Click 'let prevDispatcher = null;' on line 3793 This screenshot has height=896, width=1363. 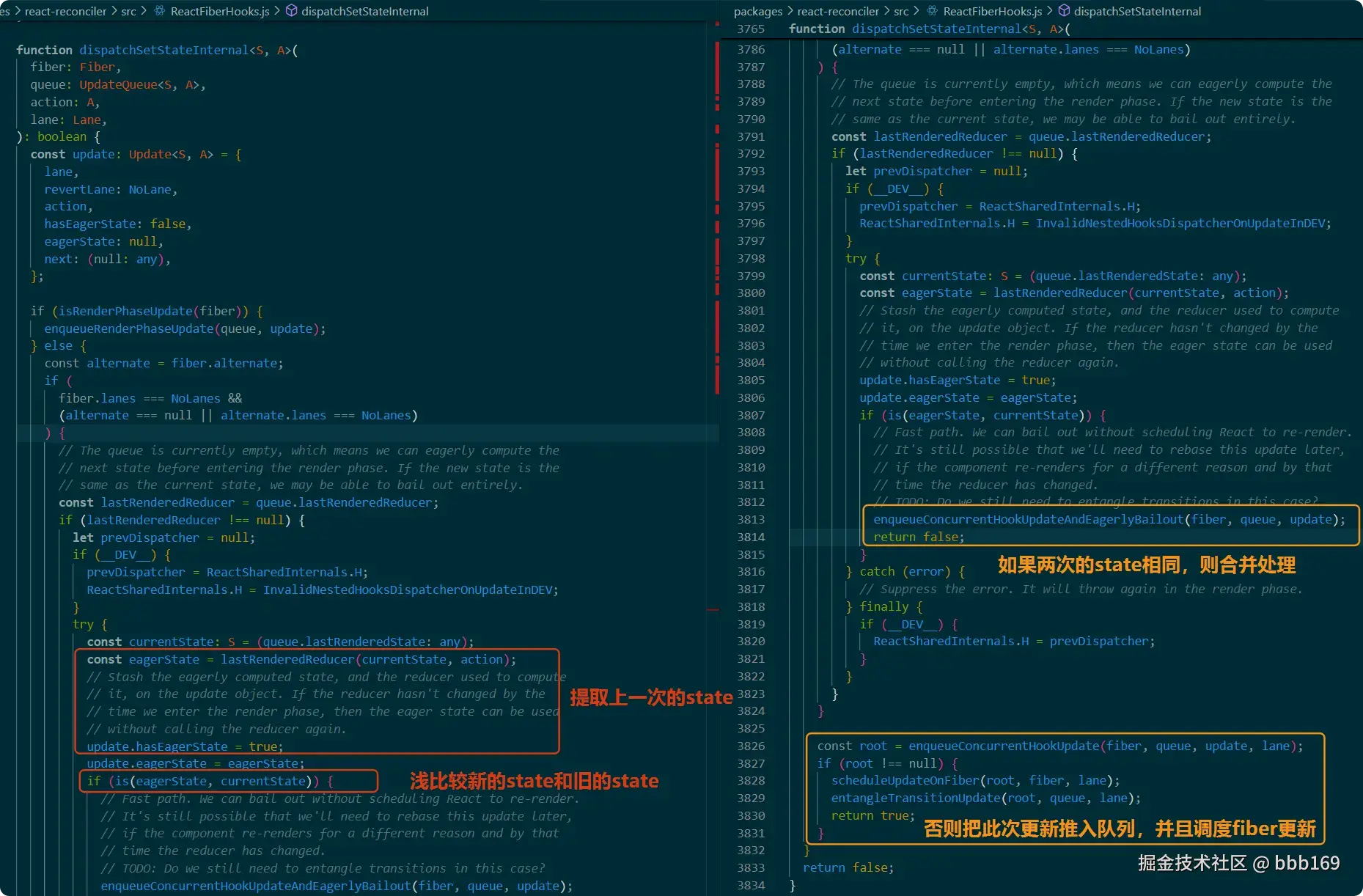[x=936, y=171]
